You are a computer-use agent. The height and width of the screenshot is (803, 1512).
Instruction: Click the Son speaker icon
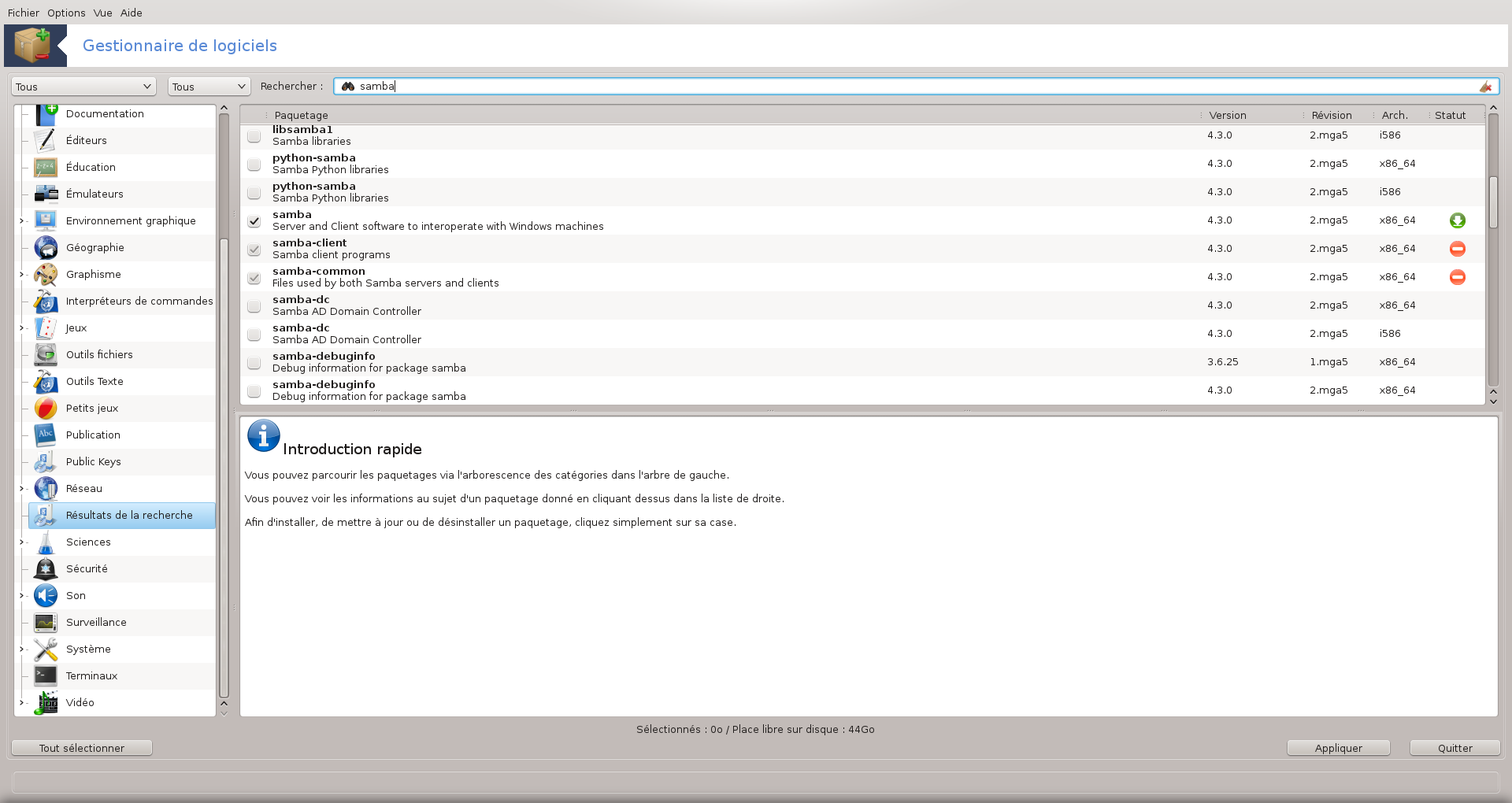coord(46,596)
